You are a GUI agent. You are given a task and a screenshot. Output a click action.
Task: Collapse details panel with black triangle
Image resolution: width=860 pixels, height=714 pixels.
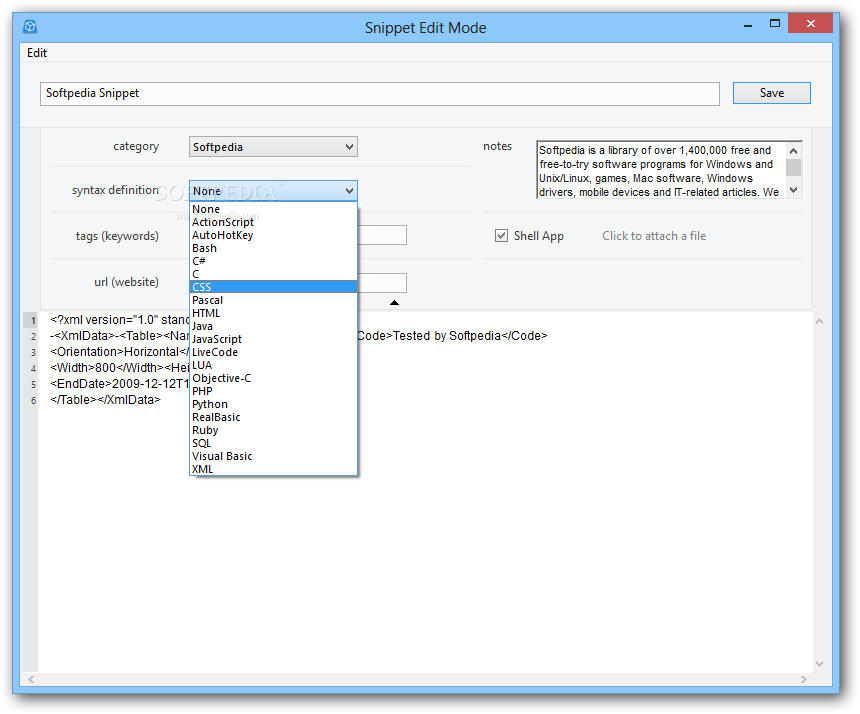[394, 303]
